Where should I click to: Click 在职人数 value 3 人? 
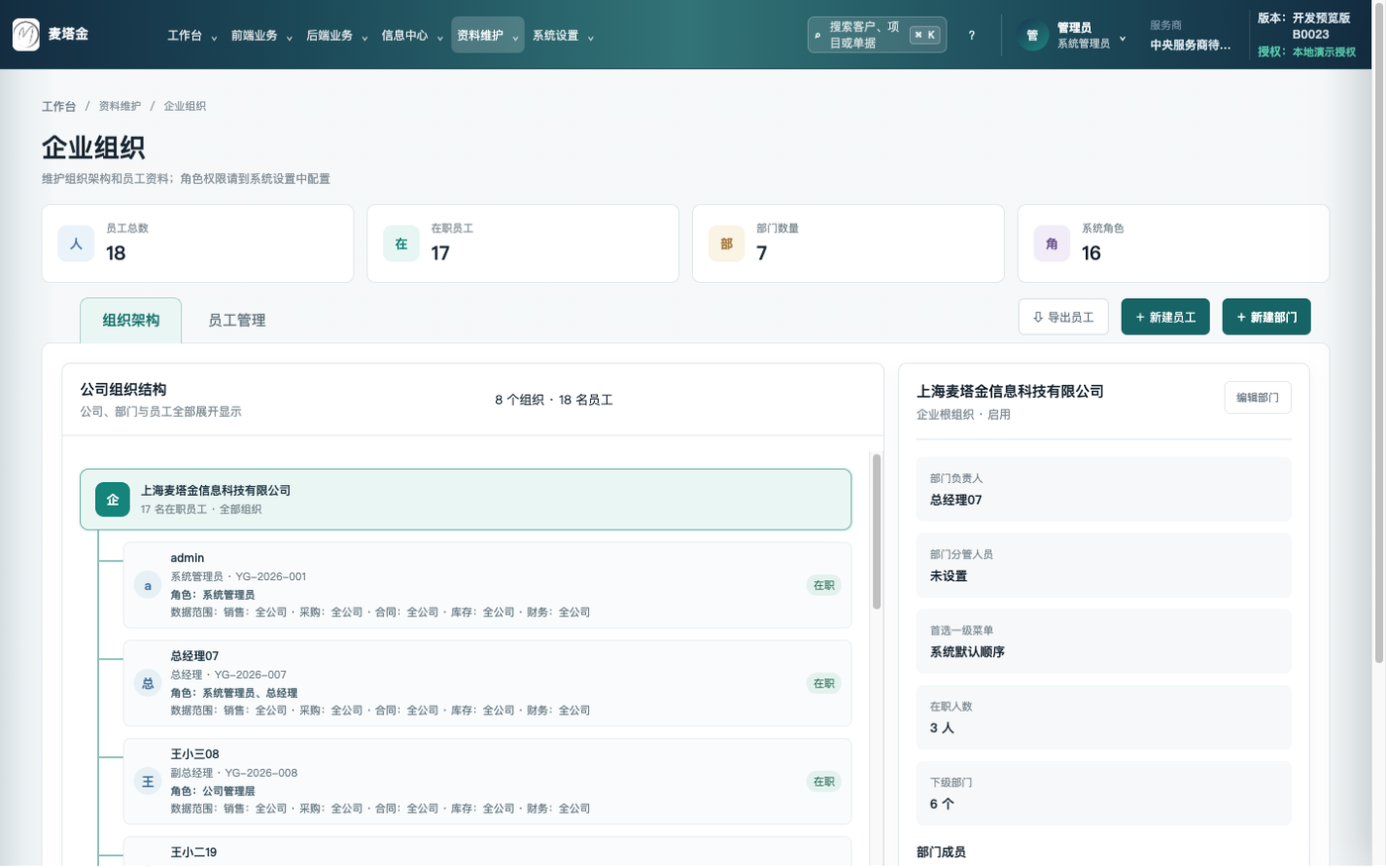click(941, 728)
